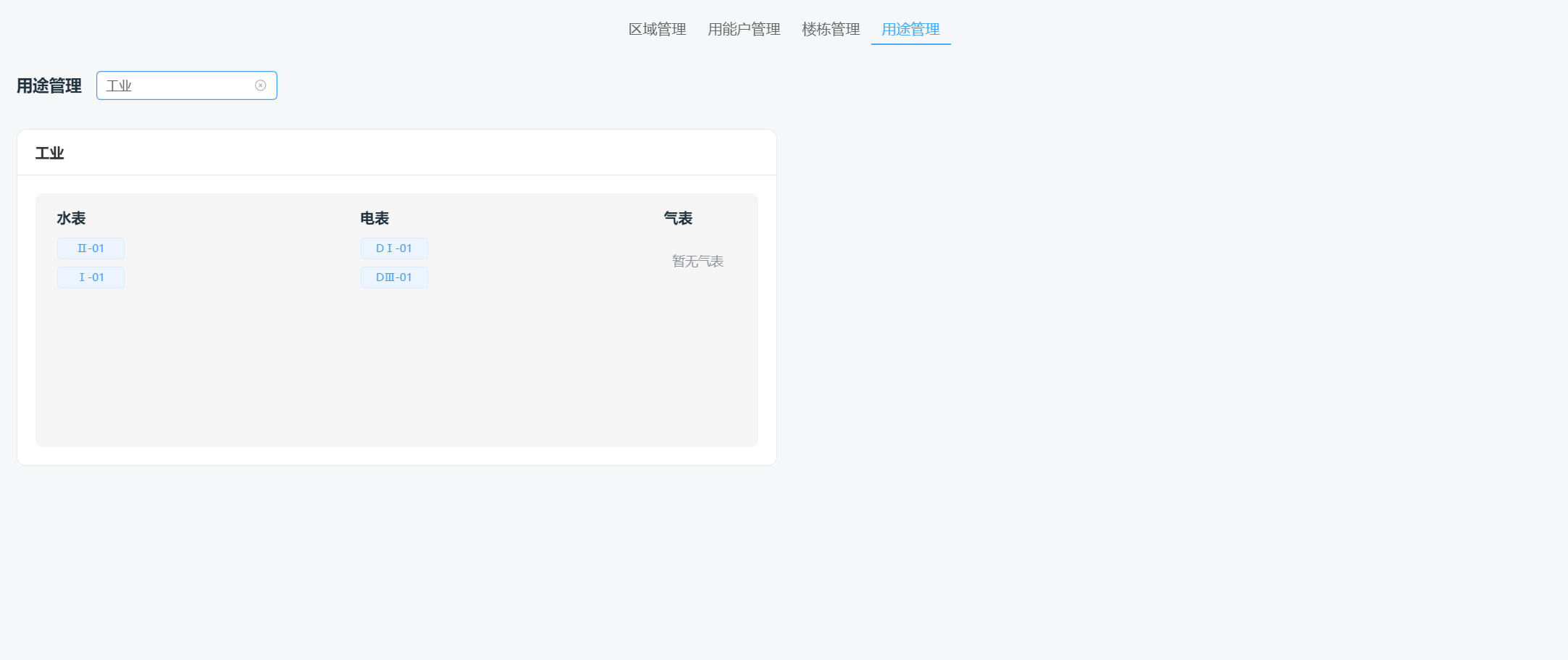The width and height of the screenshot is (1568, 660).
Task: Click the 工业 card title
Action: (49, 153)
